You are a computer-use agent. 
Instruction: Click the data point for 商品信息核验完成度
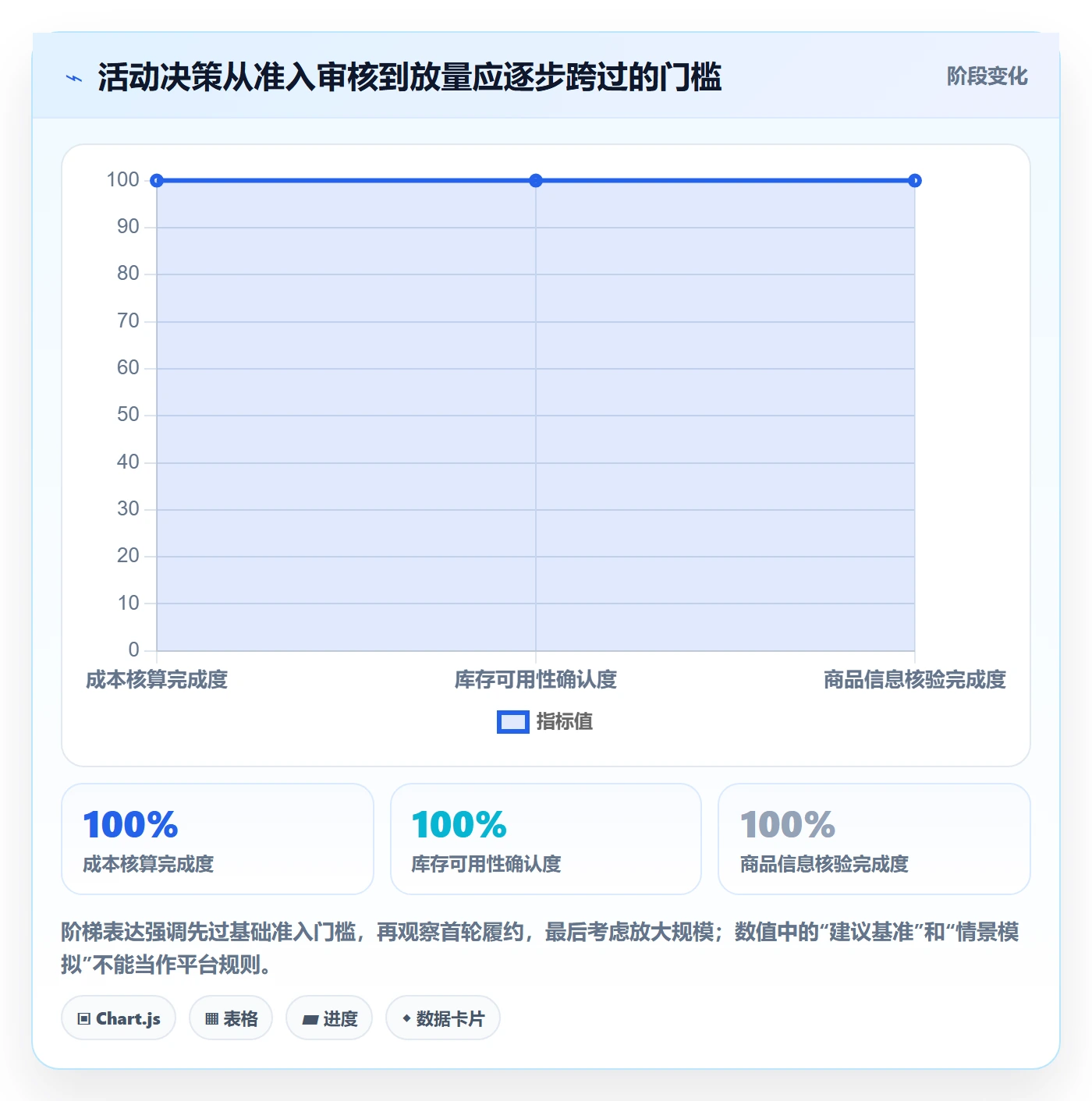[915, 181]
